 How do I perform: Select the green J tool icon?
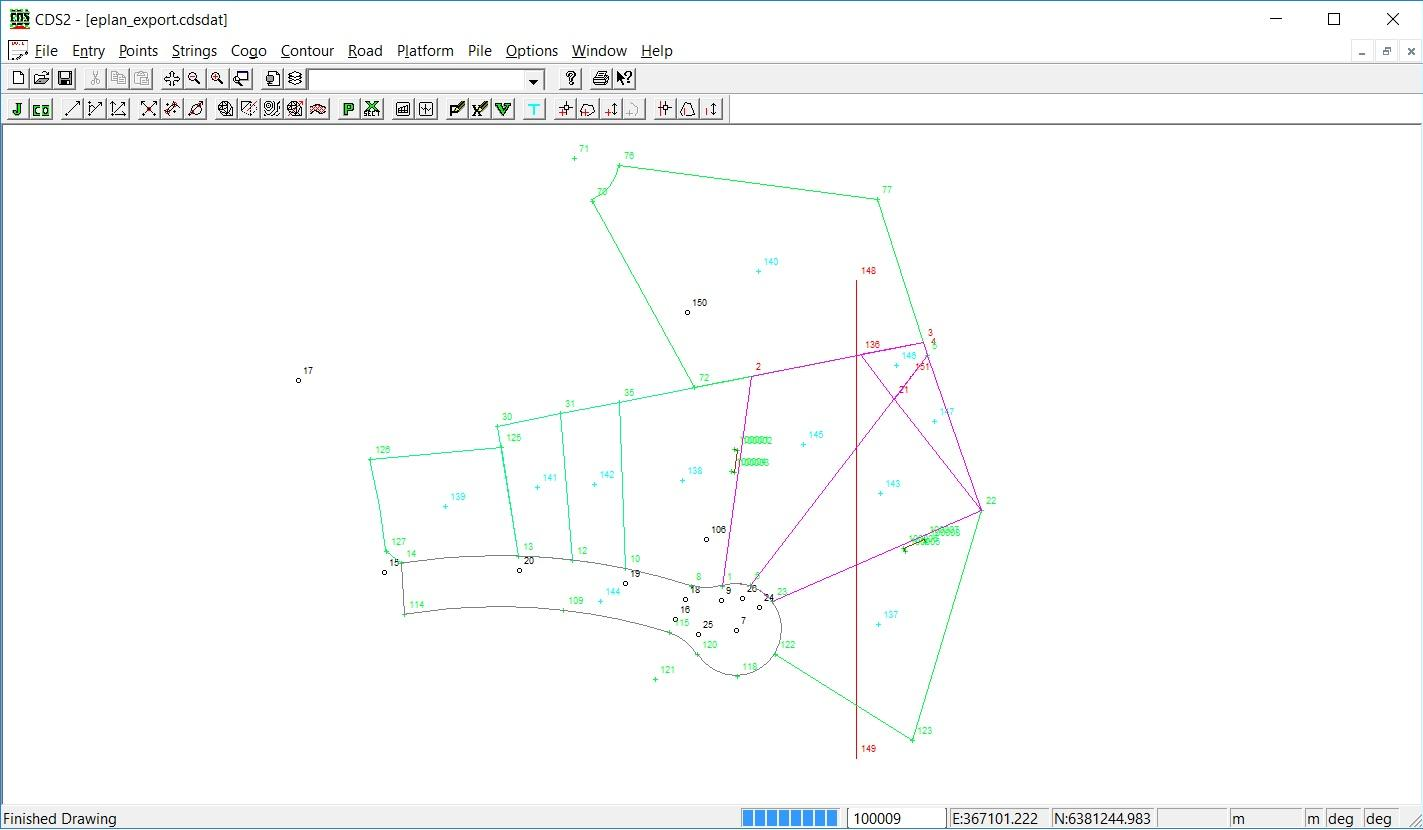click(x=17, y=109)
